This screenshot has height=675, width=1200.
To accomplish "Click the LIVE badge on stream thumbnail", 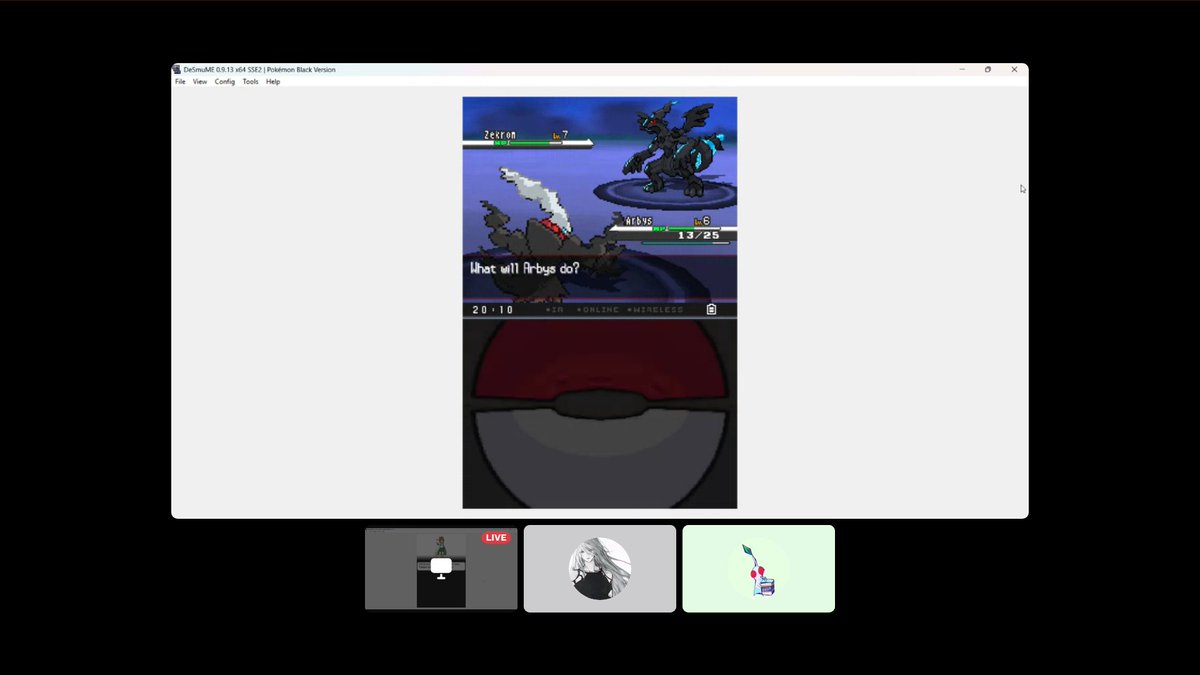I will 496,538.
